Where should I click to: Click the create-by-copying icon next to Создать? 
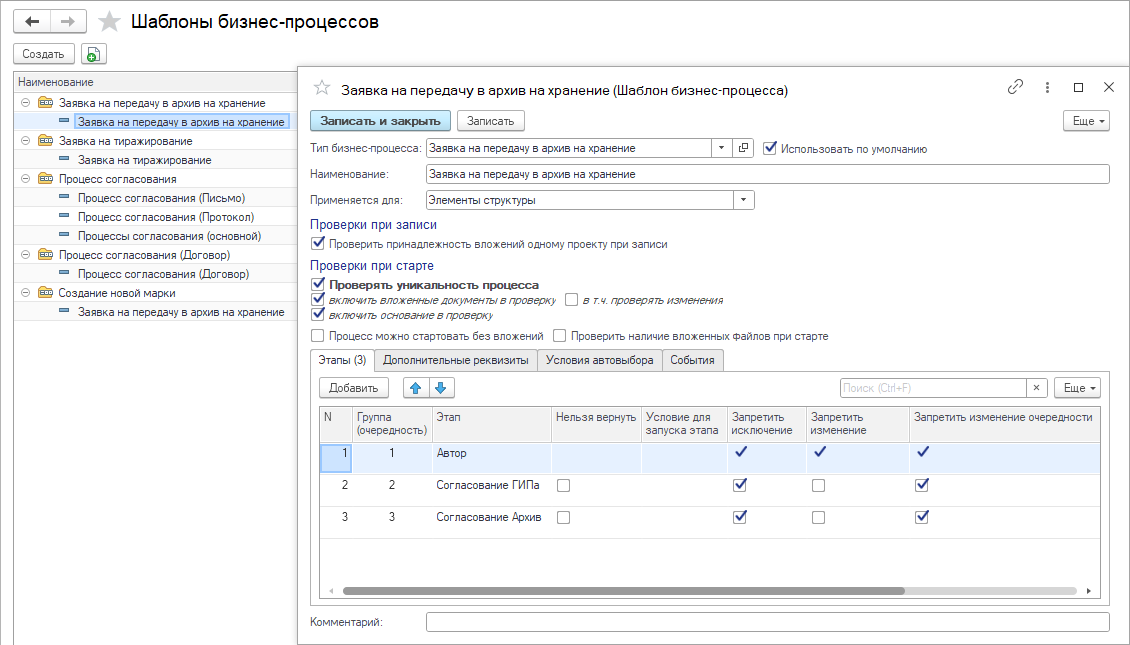coord(93,54)
